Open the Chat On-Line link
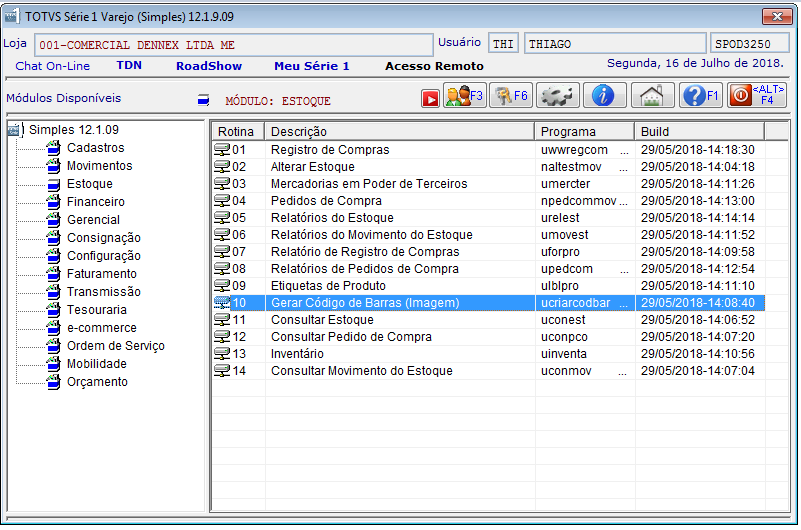The width and height of the screenshot is (801, 530). (x=52, y=66)
